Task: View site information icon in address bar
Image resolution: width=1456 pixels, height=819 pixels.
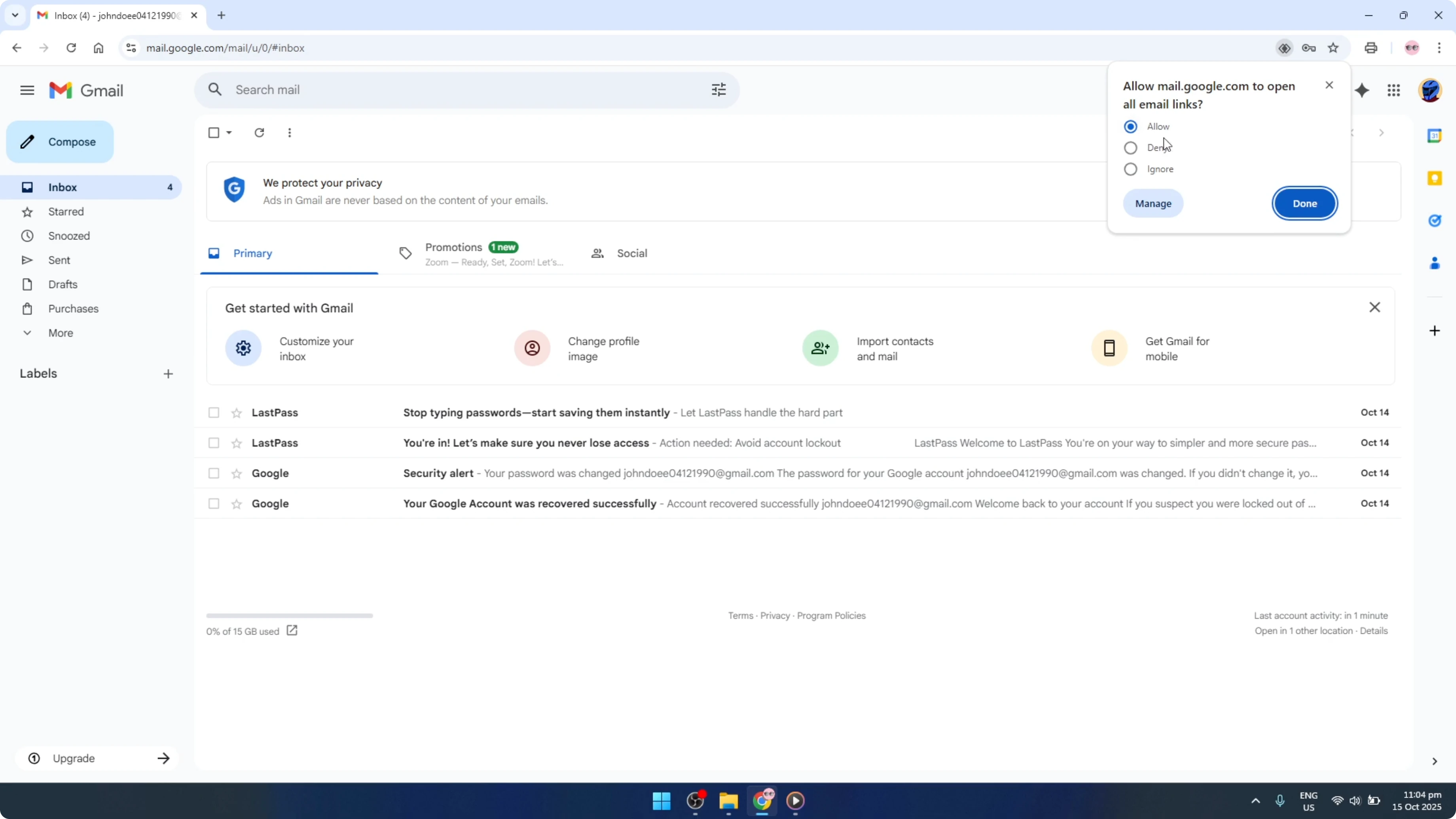Action: (131, 48)
